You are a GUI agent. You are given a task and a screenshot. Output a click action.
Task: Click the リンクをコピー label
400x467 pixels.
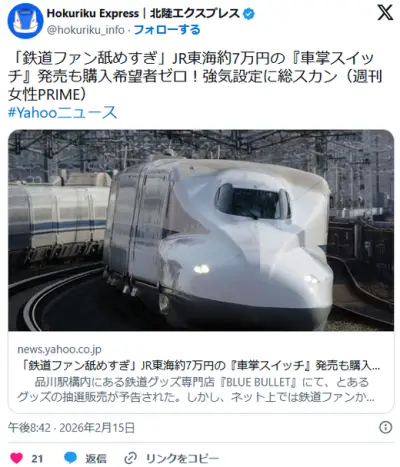183,459
